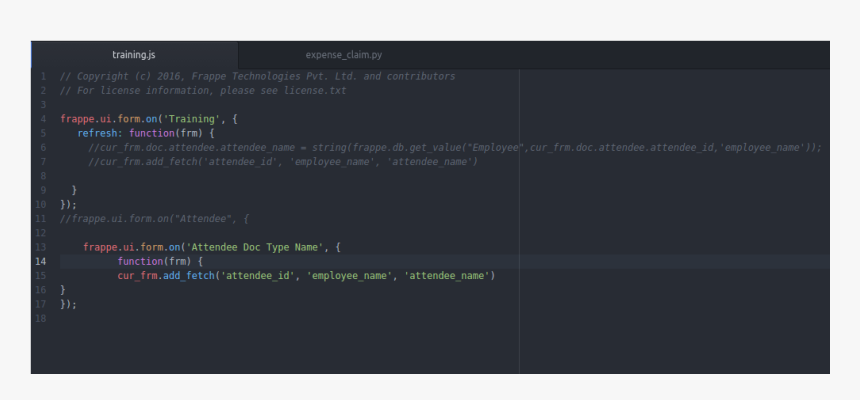860x400 pixels.
Task: Click the commented "Attendee" line 11
Action: pyautogui.click(x=155, y=219)
